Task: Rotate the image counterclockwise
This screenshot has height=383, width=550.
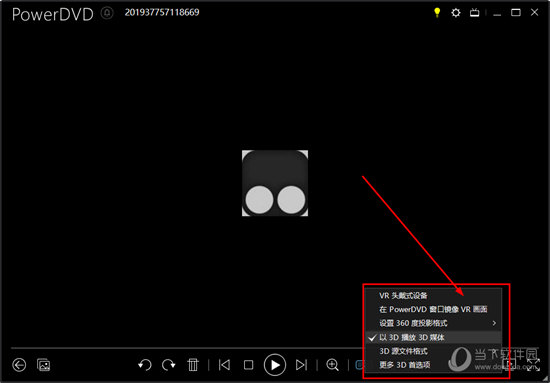Action: click(x=145, y=365)
